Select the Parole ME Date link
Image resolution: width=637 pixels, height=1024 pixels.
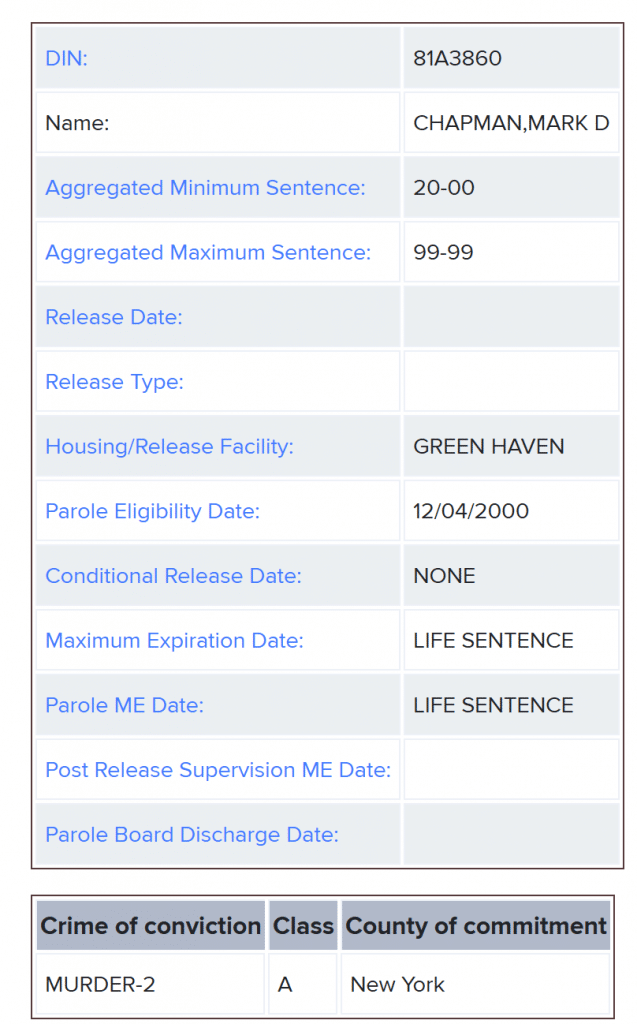[x=124, y=706]
